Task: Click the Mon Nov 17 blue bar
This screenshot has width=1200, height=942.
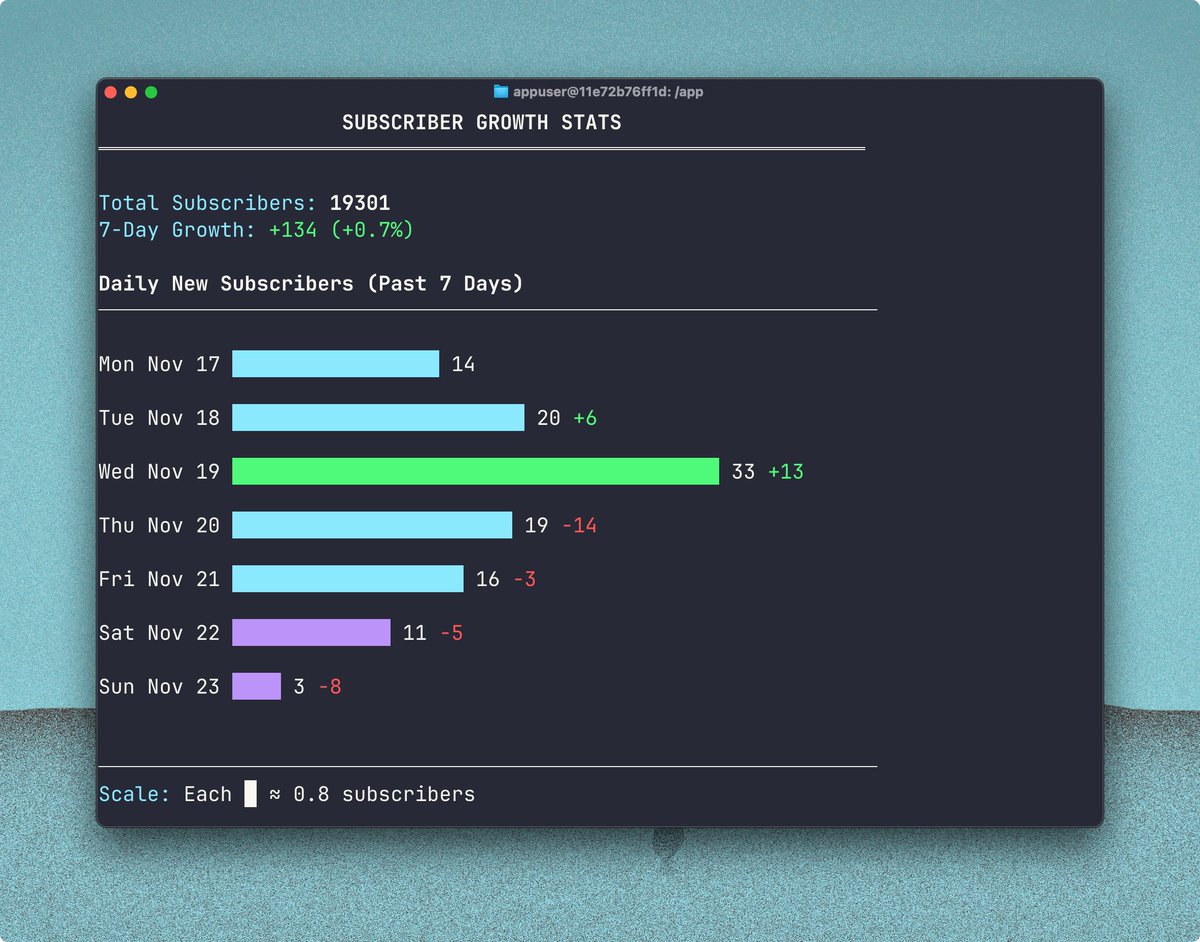Action: [335, 364]
